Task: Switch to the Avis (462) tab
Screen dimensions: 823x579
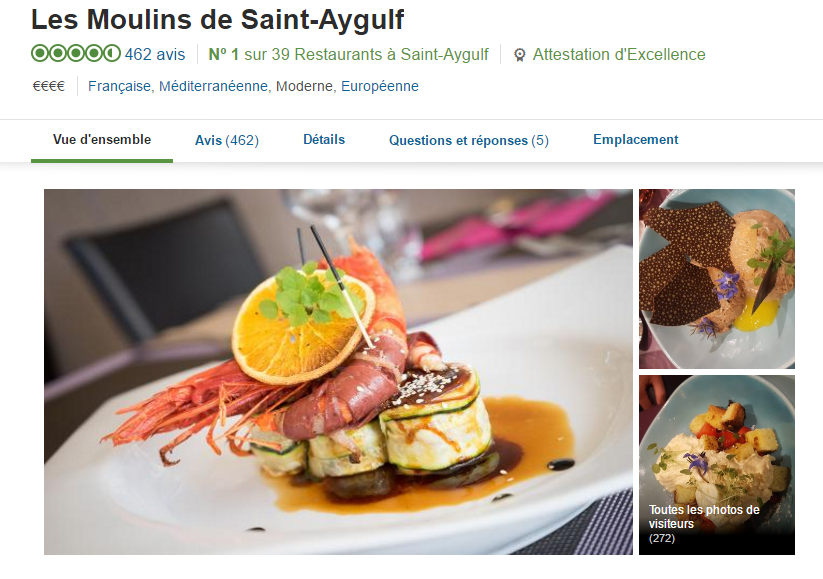Action: pyautogui.click(x=227, y=140)
